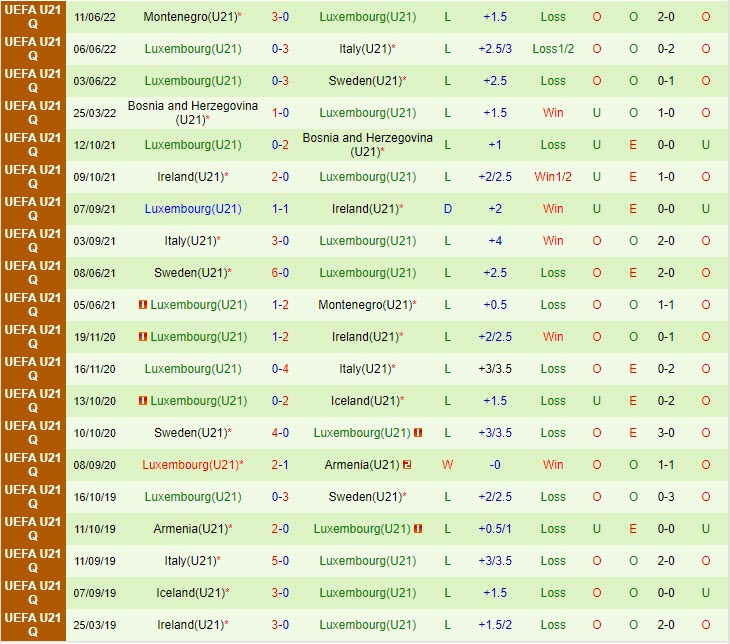This screenshot has height=644, width=730.
Task: Select the 5-0 score on 11/09/19
Action: pyautogui.click(x=280, y=561)
